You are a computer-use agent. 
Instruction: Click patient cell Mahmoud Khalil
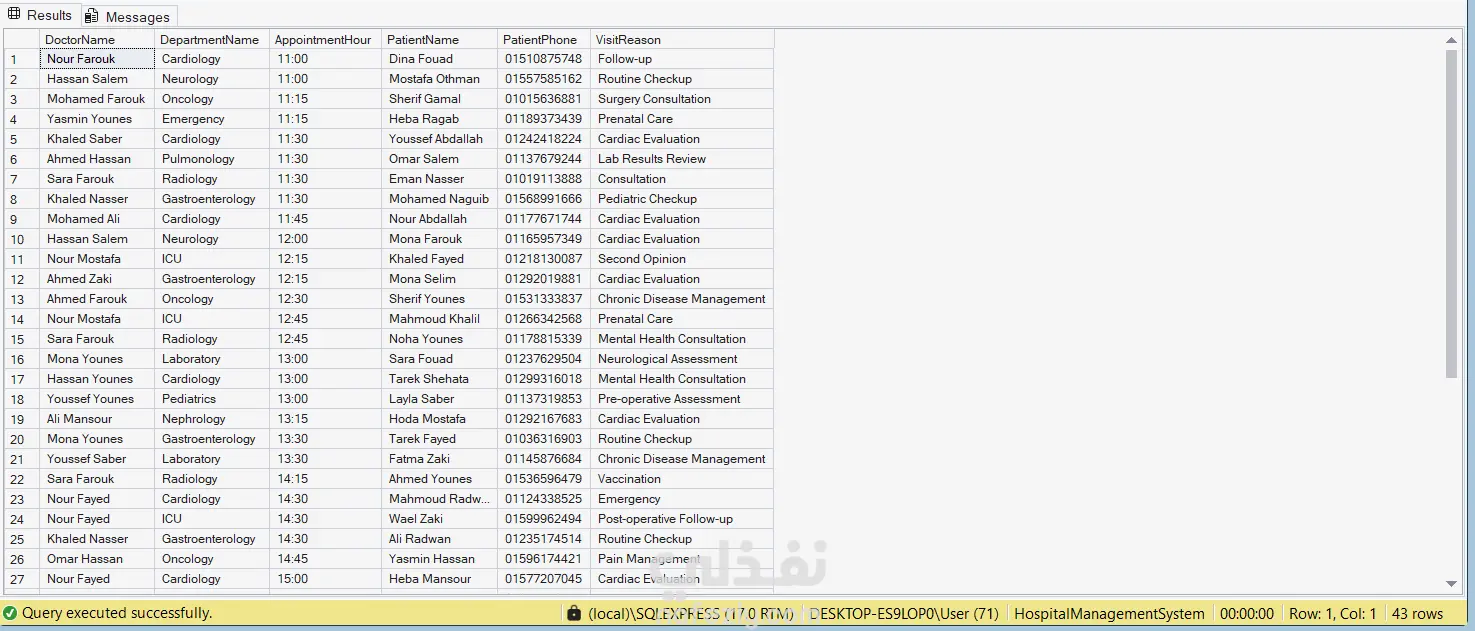[x=439, y=319]
